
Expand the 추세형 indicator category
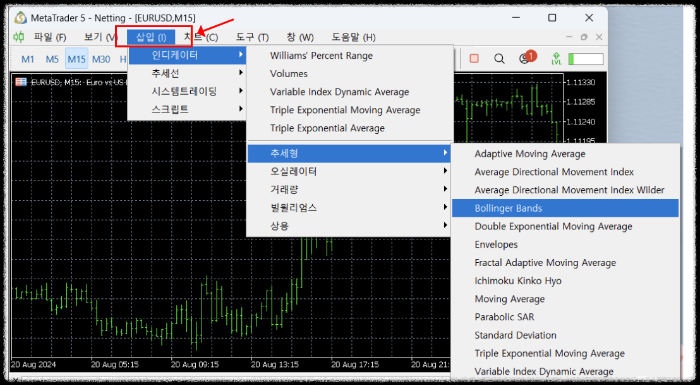pos(349,153)
